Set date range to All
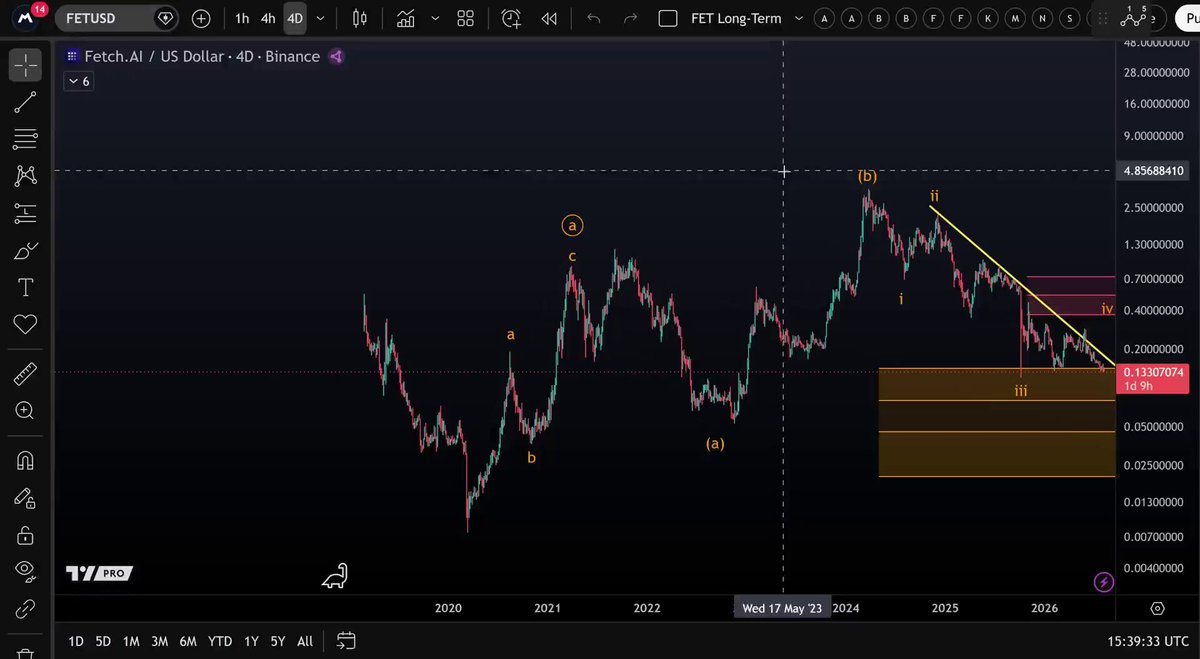 tap(305, 641)
